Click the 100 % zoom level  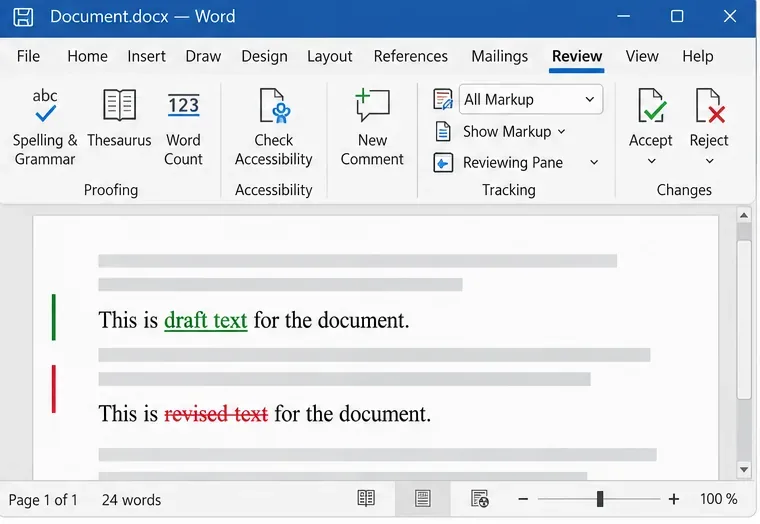click(718, 499)
